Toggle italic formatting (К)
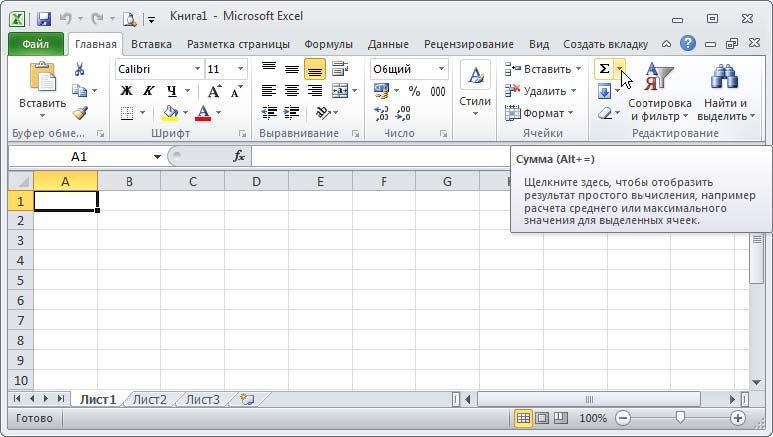 tap(148, 91)
